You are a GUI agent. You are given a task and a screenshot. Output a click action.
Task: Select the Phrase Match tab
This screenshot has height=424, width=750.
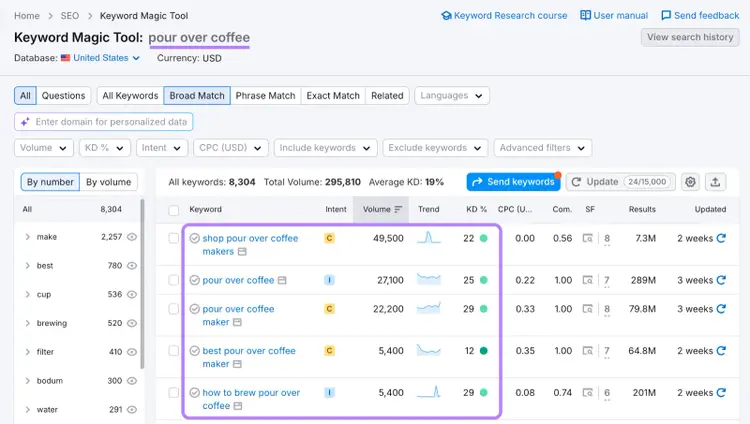coord(265,95)
